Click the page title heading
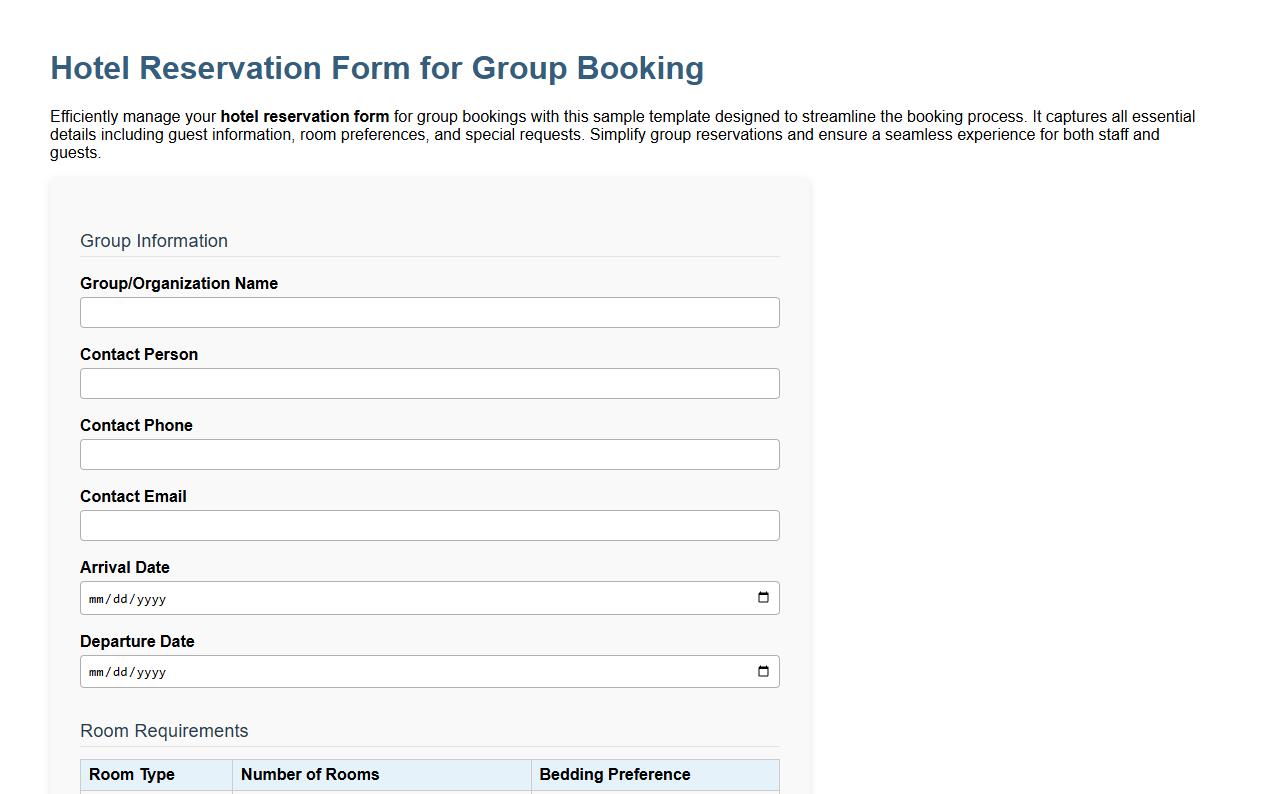This screenshot has height=794, width=1263. (376, 68)
